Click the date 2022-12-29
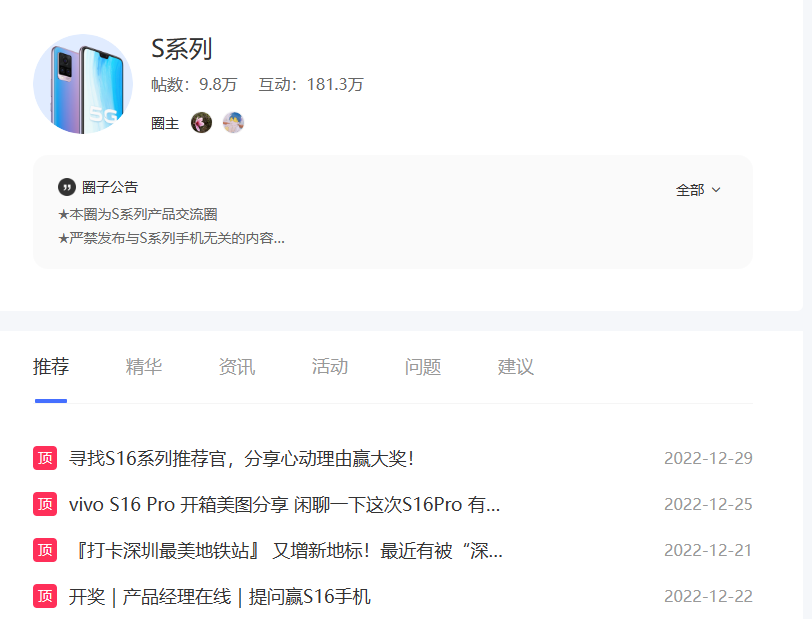The image size is (812, 619). pyautogui.click(x=708, y=458)
